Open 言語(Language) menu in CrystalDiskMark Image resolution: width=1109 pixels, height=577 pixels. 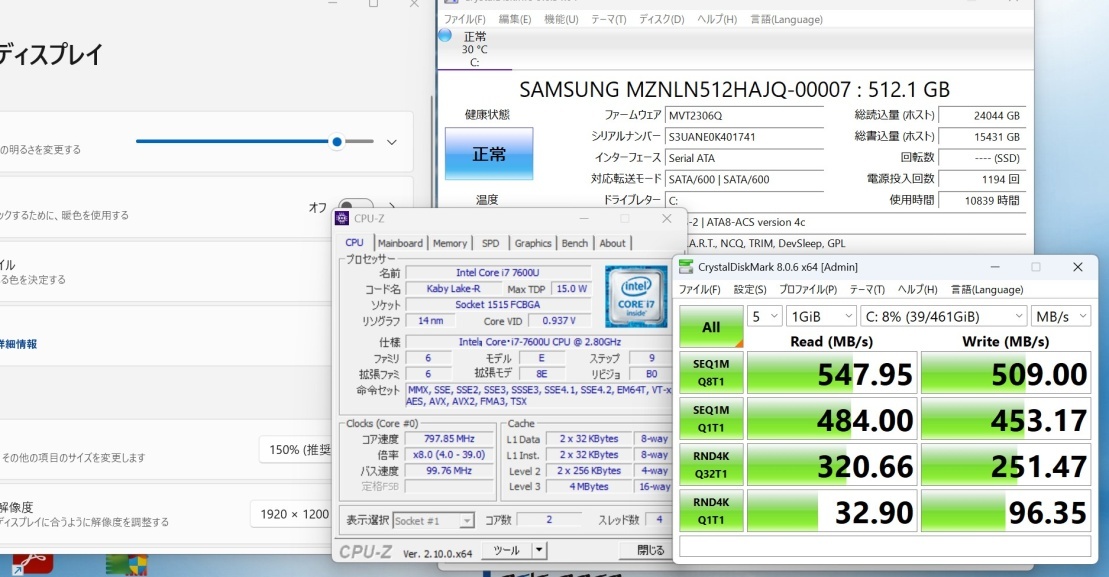point(987,289)
